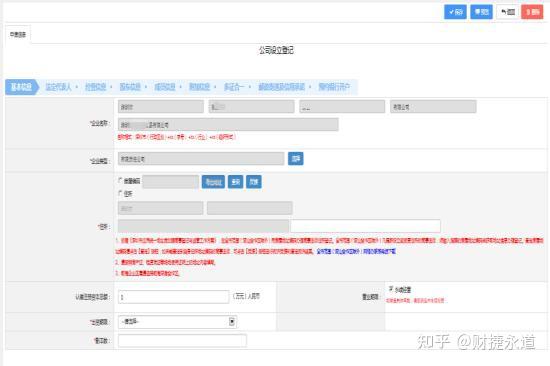The height and width of the screenshot is (366, 550).
Task: Select the 房屋编码 radio button
Action: pos(120,180)
